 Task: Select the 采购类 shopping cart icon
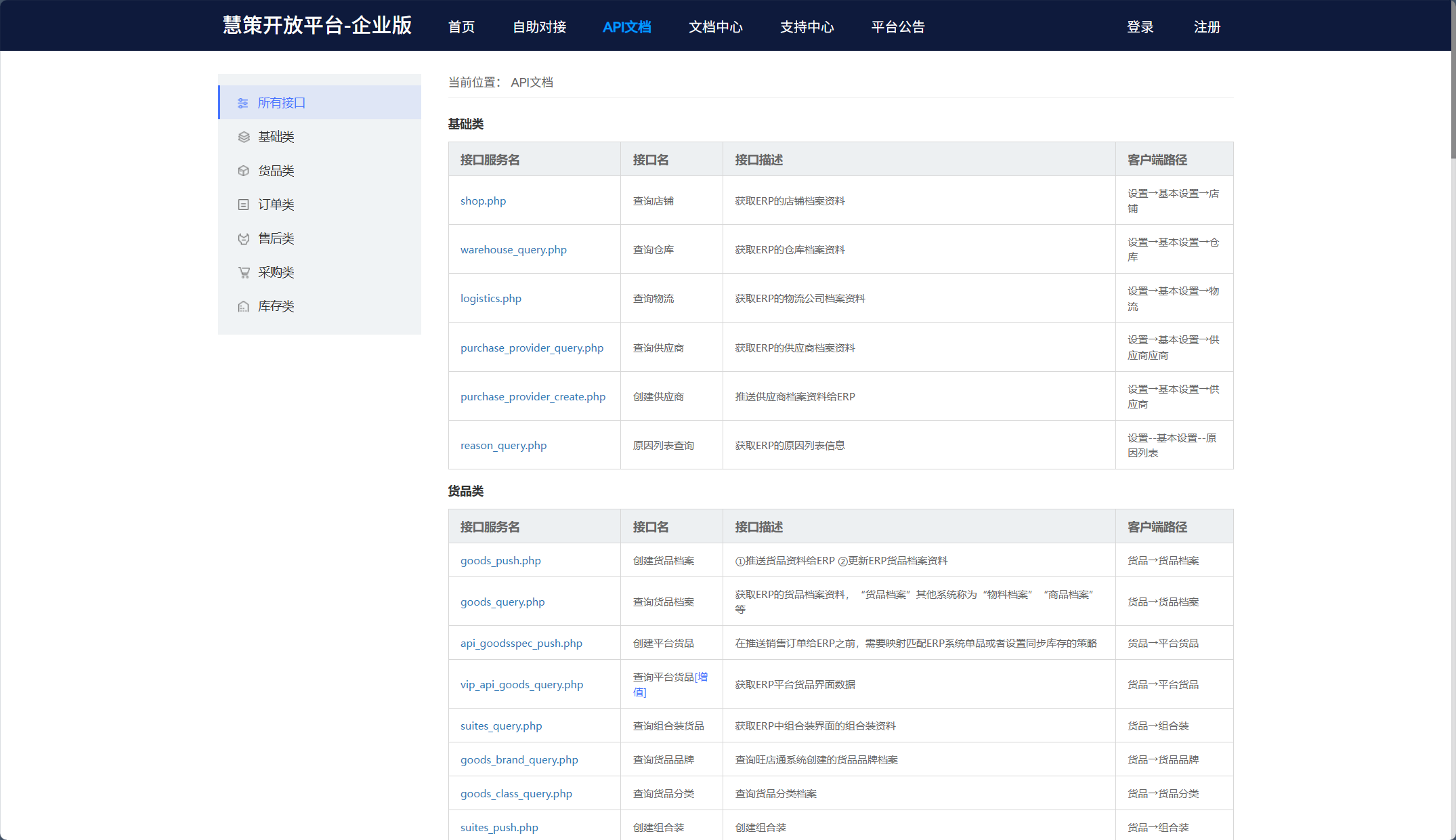click(x=243, y=272)
